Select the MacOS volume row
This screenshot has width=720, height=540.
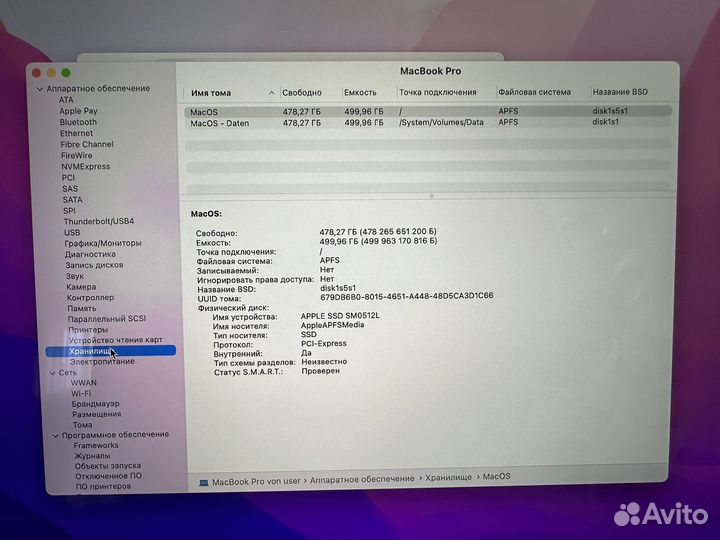click(x=428, y=112)
